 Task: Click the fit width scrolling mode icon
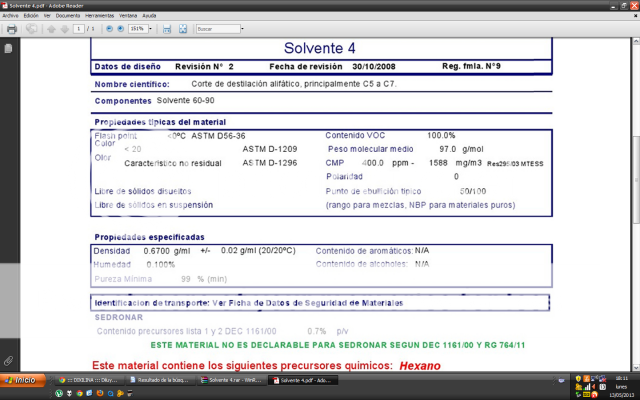click(167, 29)
